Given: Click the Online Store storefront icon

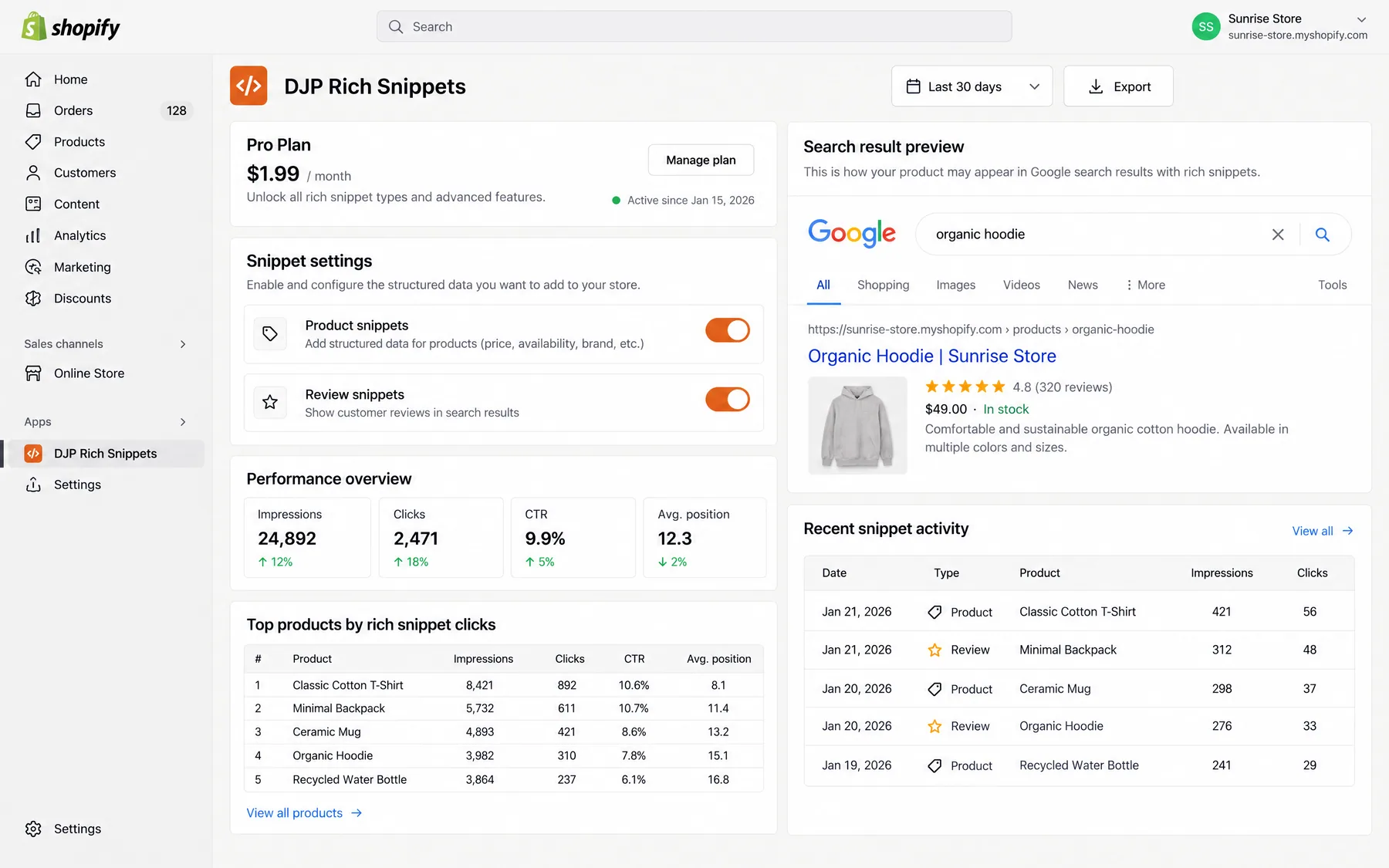Looking at the screenshot, I should [33, 373].
